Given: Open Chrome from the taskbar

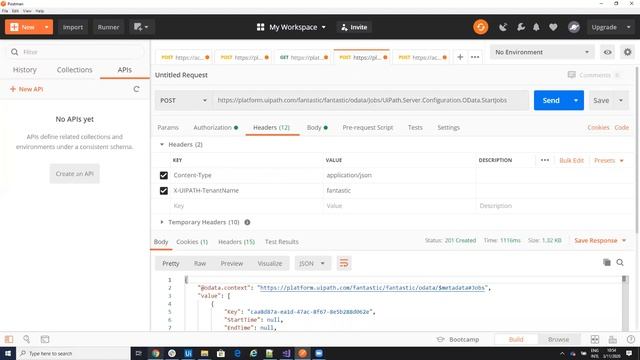Looking at the screenshot, I should click(156, 353).
